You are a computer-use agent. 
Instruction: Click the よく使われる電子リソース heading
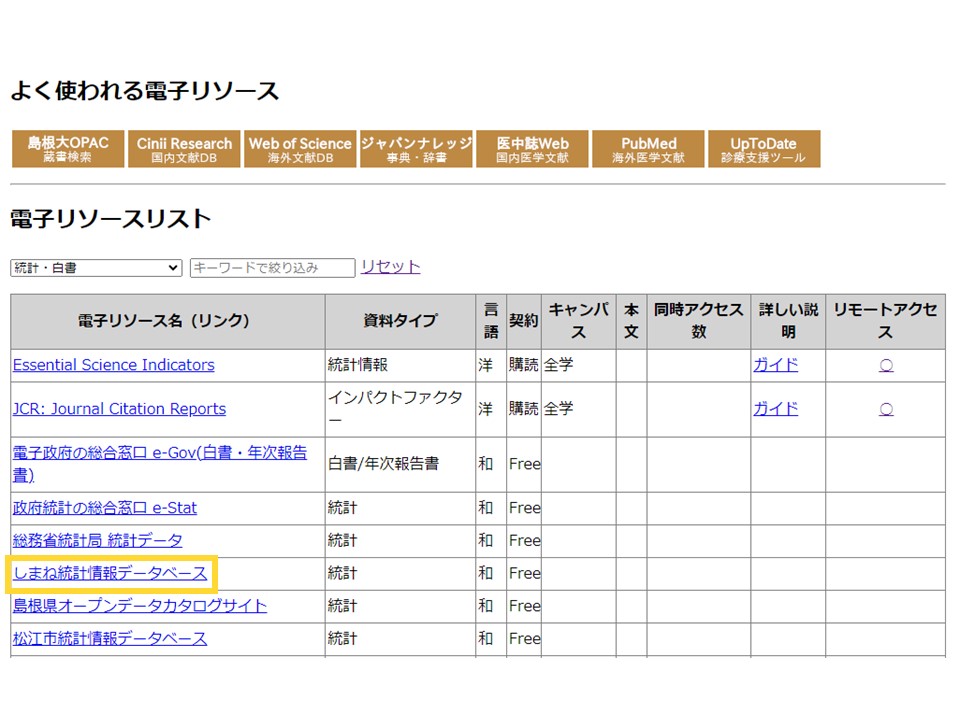(145, 91)
